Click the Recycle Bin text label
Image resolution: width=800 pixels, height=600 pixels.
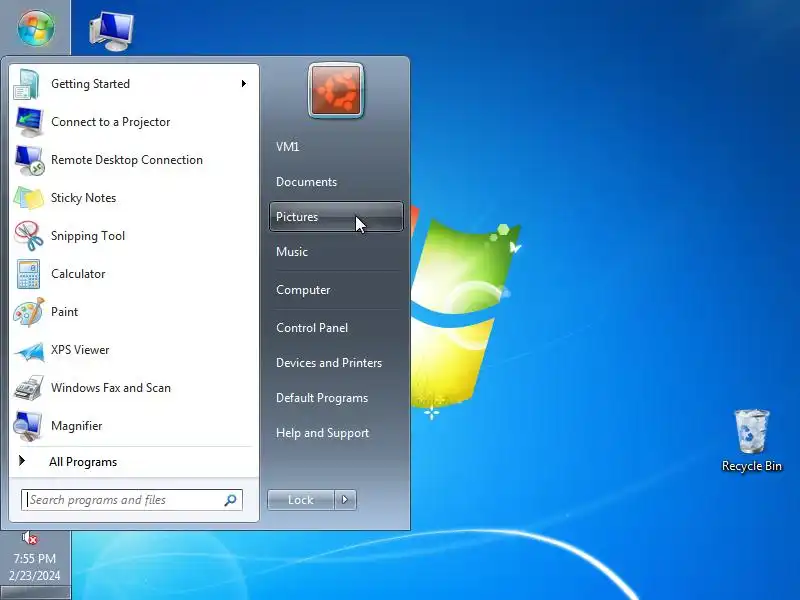click(x=752, y=466)
